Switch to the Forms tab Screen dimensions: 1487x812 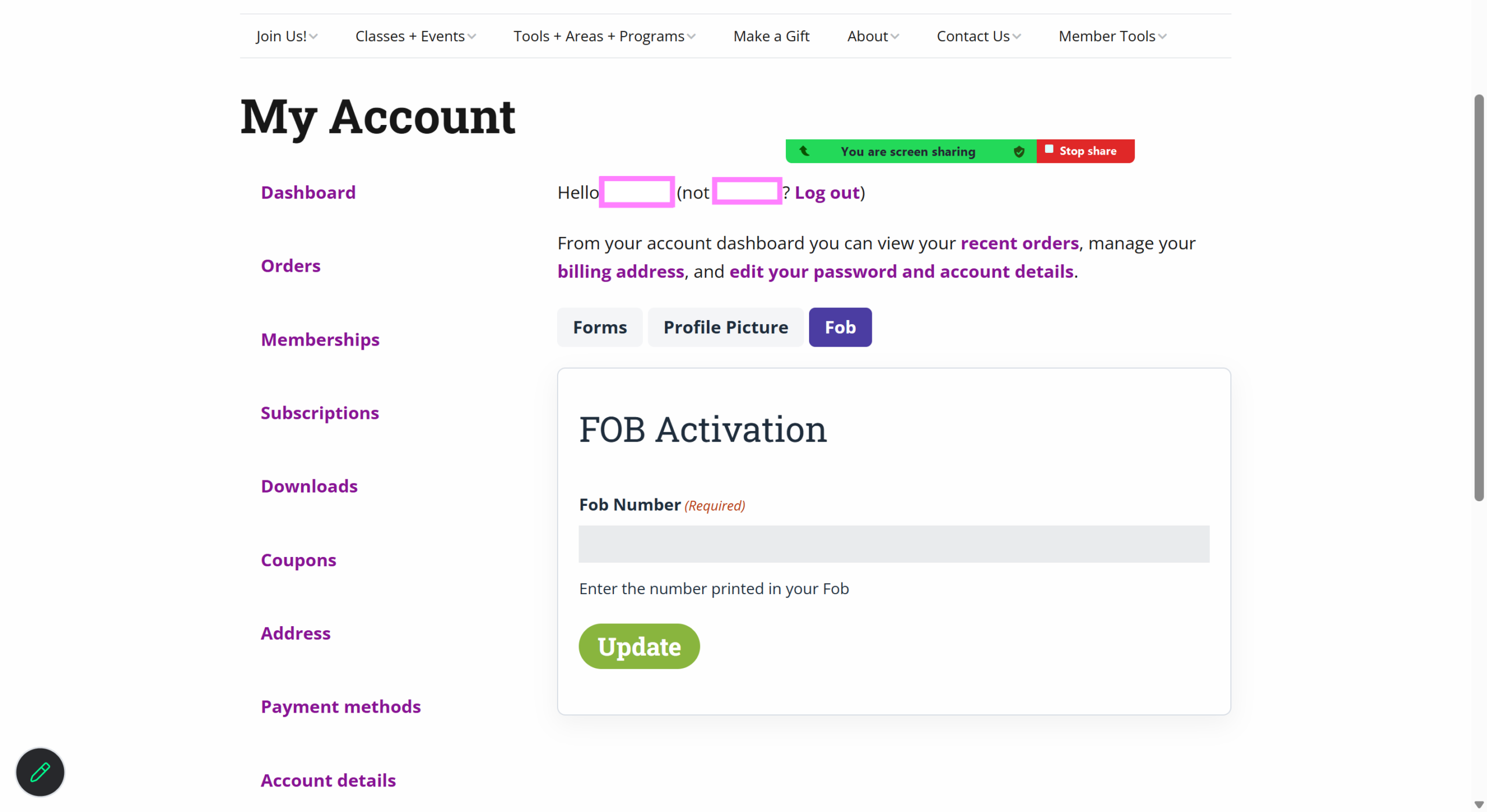pos(599,327)
